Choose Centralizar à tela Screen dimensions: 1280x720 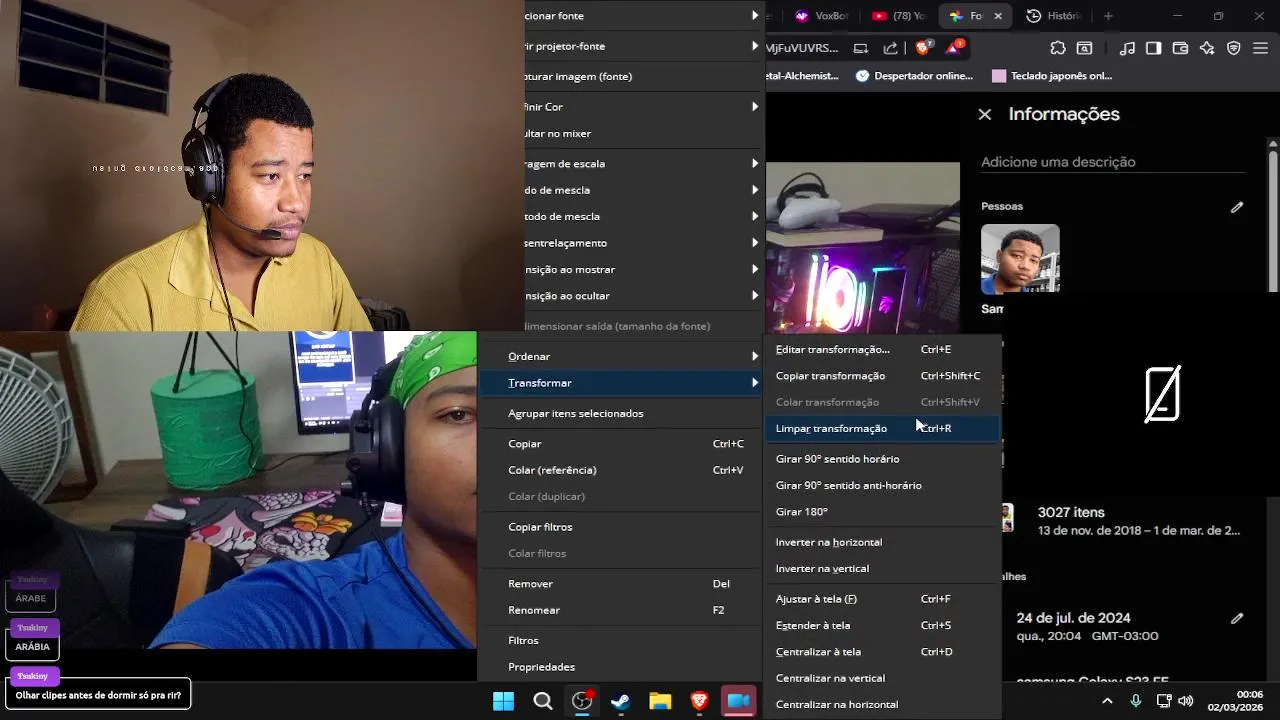point(881,652)
